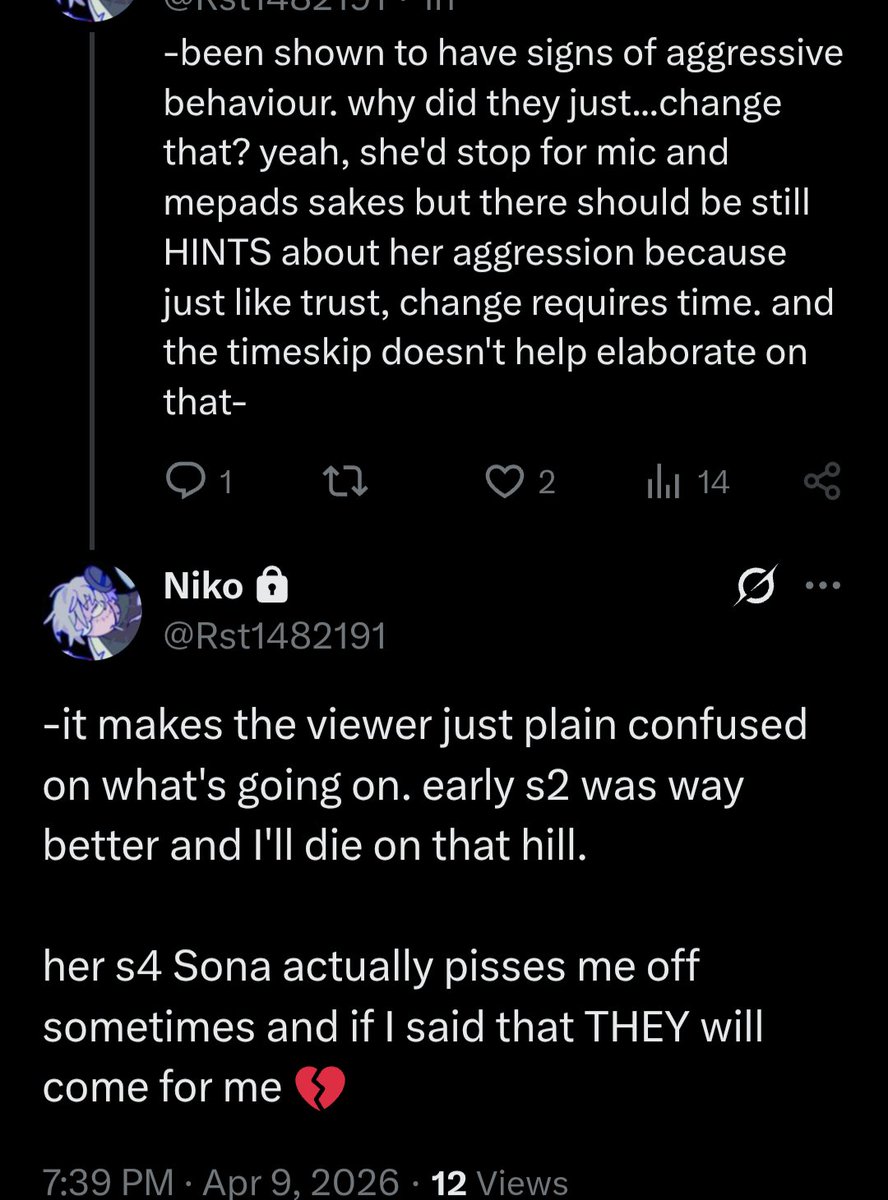Open view analytics bar chart icon
888x1200 pixels.
tap(663, 483)
